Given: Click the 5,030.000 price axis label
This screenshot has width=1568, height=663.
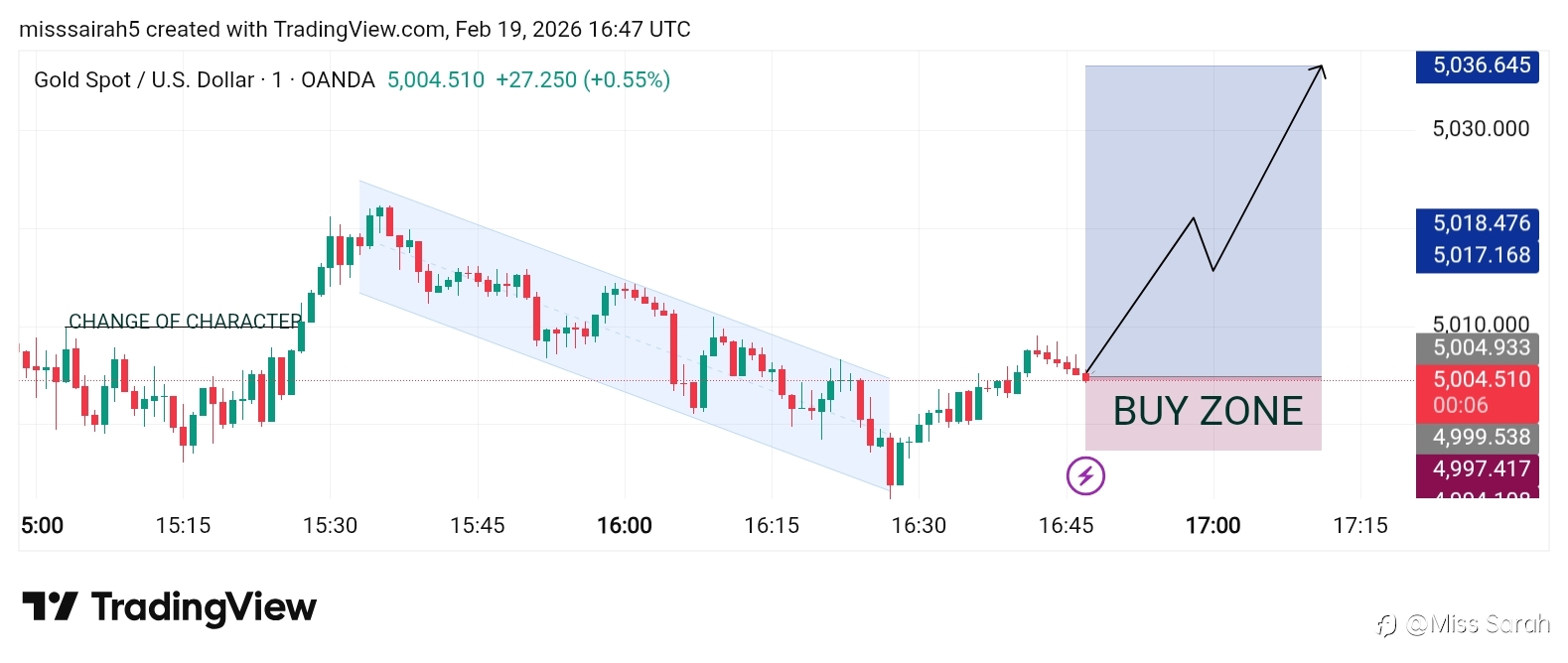Looking at the screenshot, I should point(1480,129).
